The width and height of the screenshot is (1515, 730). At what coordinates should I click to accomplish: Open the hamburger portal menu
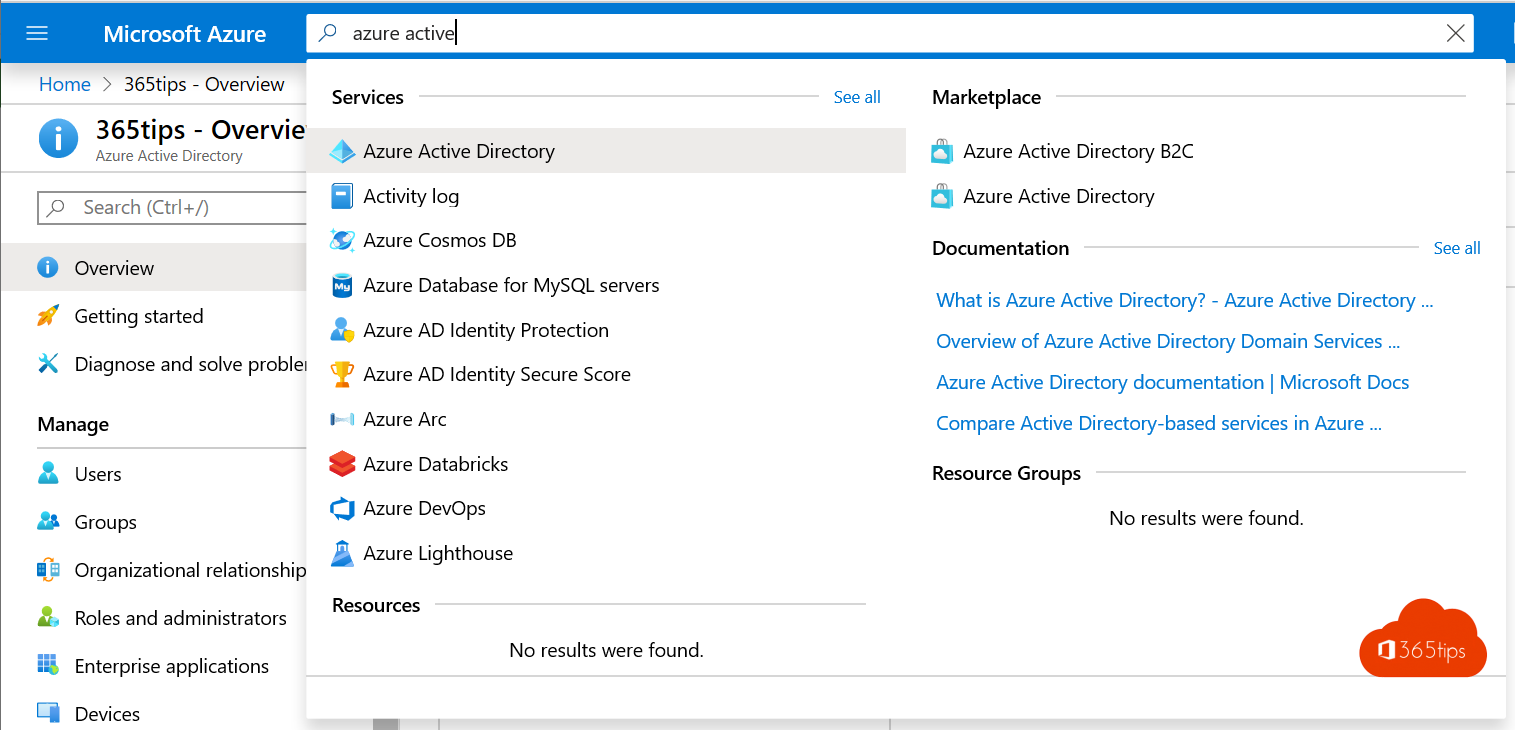(x=37, y=33)
